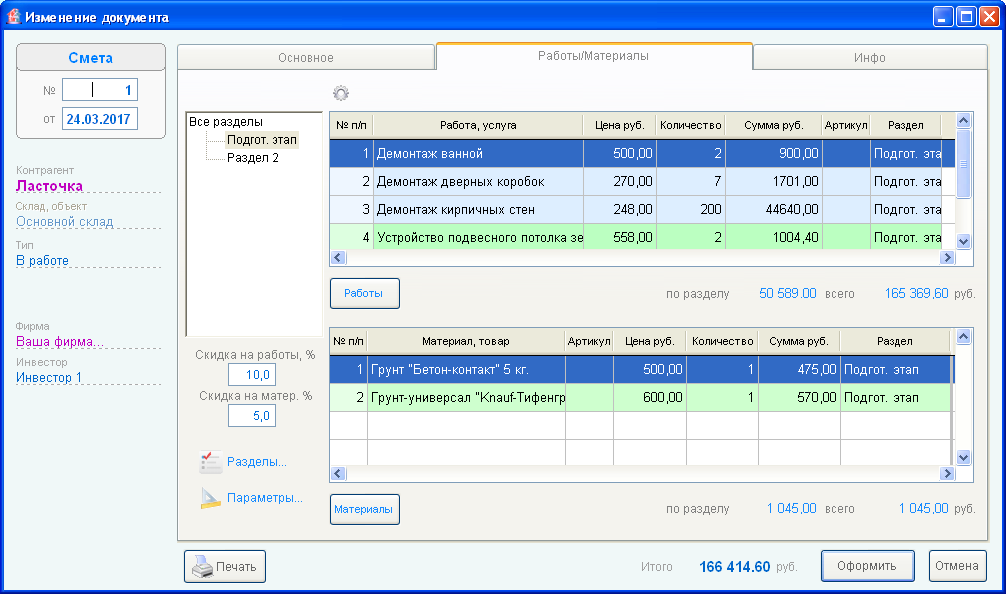Click the price cell 270,00
This screenshot has width=1006, height=594.
(x=620, y=182)
